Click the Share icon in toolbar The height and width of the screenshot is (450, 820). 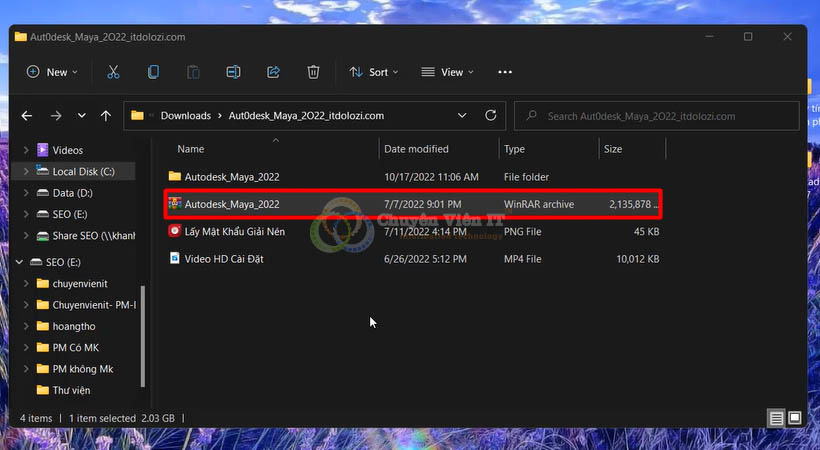coord(273,72)
